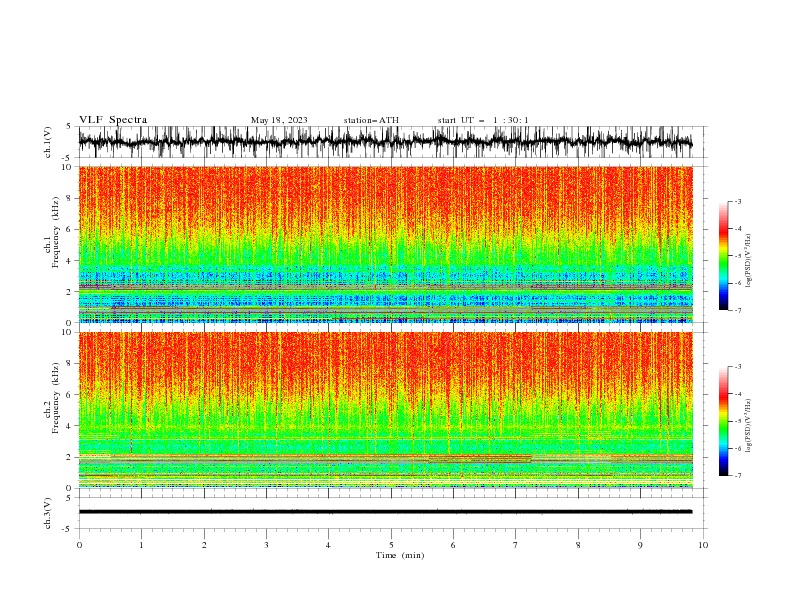Click inside the ch.2 spectrogram panel
The height and width of the screenshot is (612, 792).
coord(385,410)
